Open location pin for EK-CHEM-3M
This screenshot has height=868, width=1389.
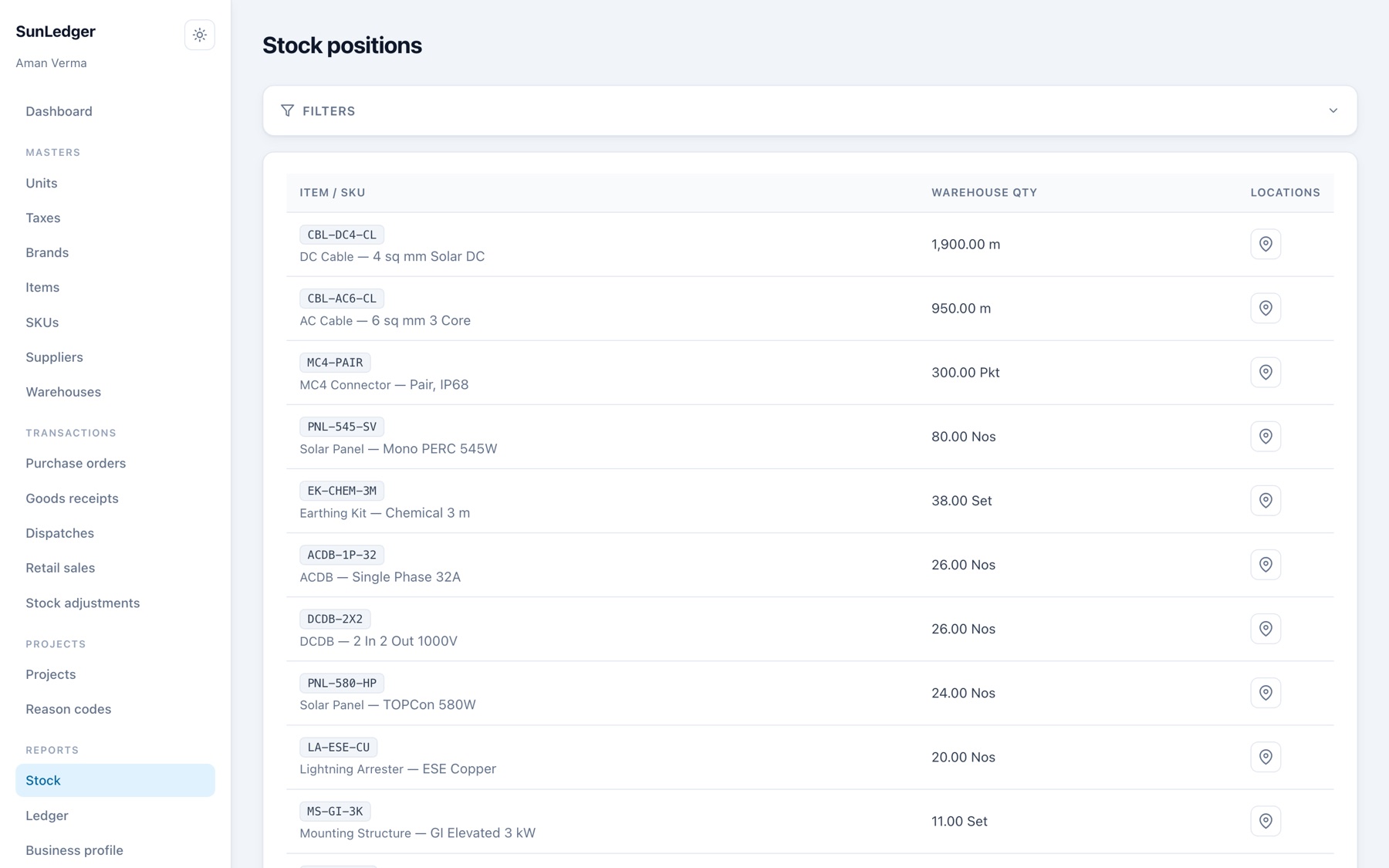pos(1266,500)
